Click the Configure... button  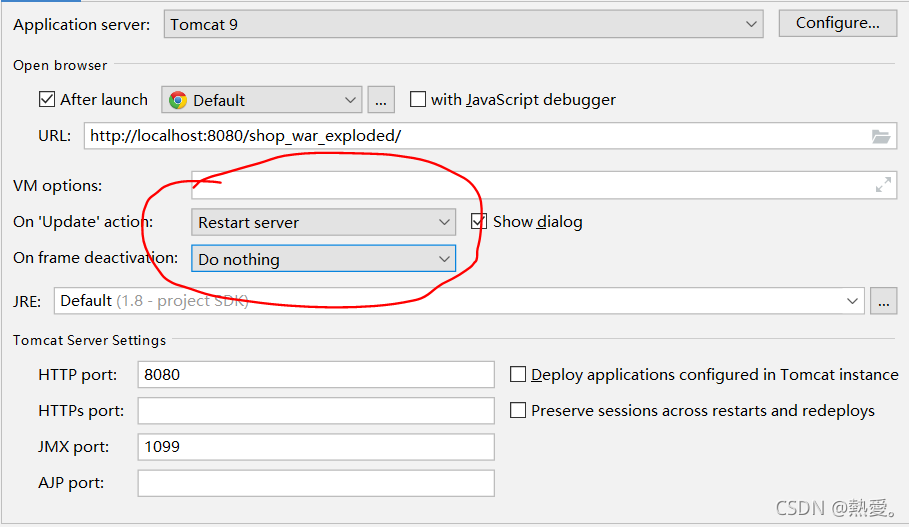[837, 23]
